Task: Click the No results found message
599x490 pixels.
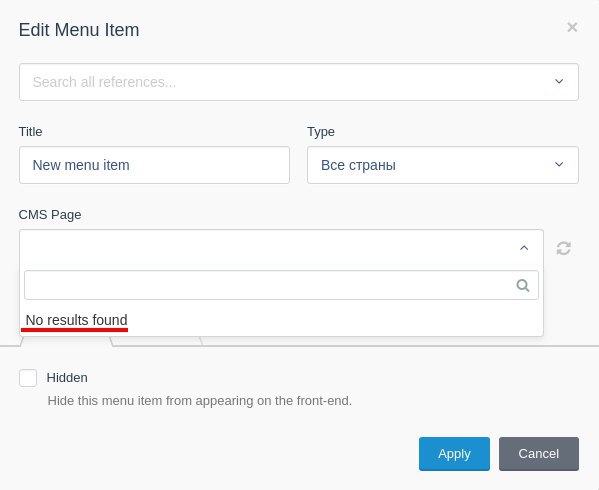Action: pos(76,320)
